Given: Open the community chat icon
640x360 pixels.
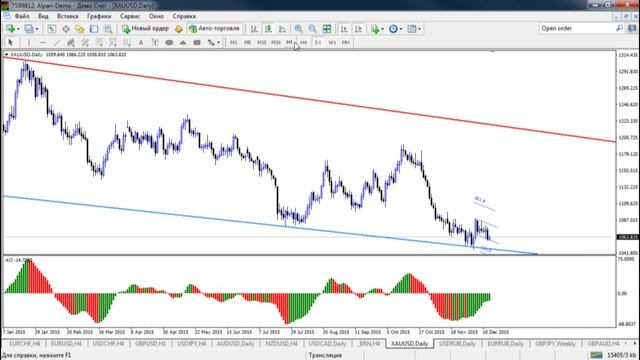Looking at the screenshot, I should [632, 28].
